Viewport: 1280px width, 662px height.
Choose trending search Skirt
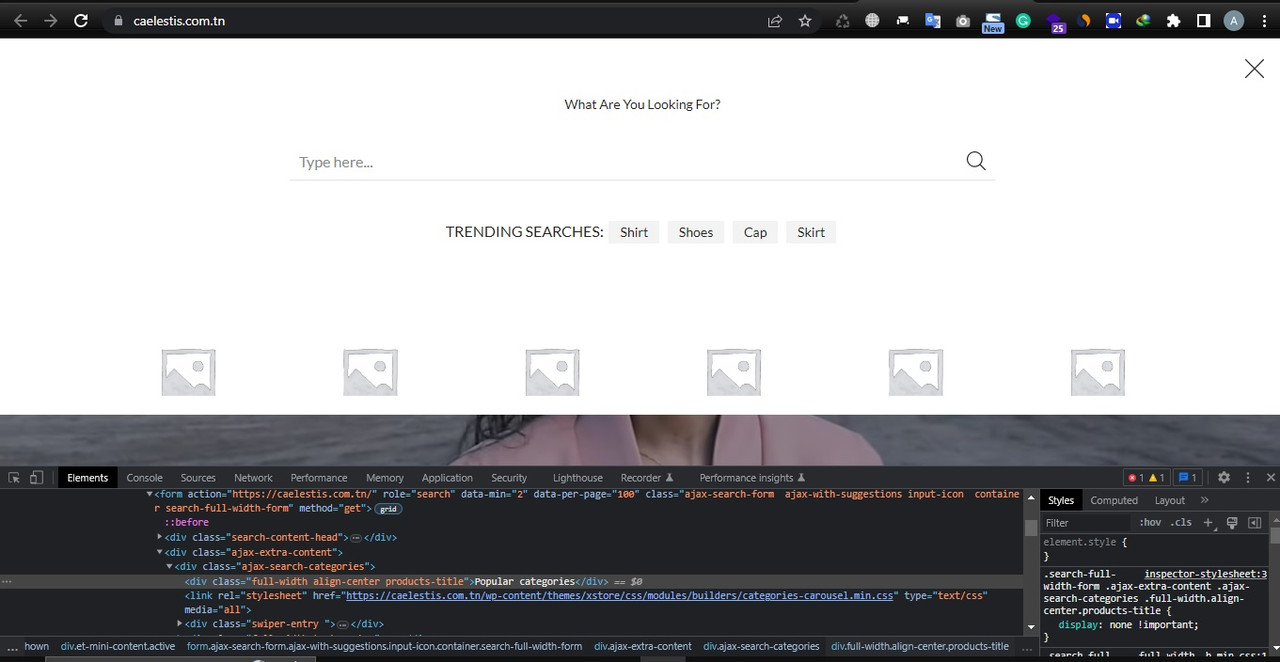coord(811,232)
